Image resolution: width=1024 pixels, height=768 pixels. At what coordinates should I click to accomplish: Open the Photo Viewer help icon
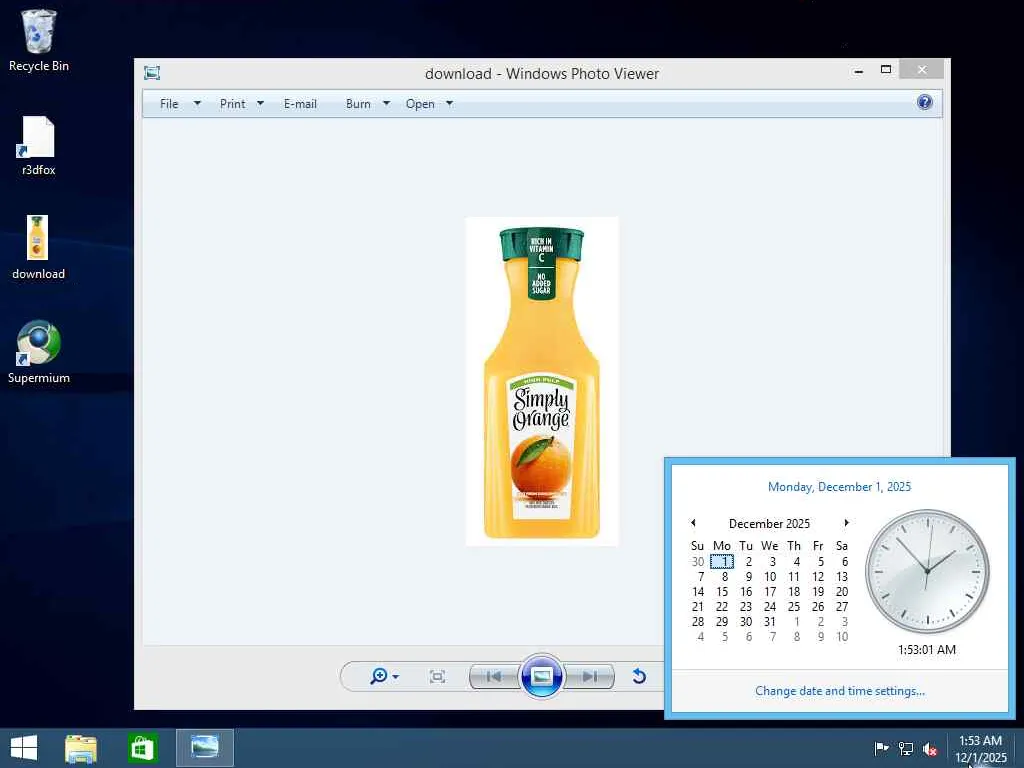(x=924, y=102)
